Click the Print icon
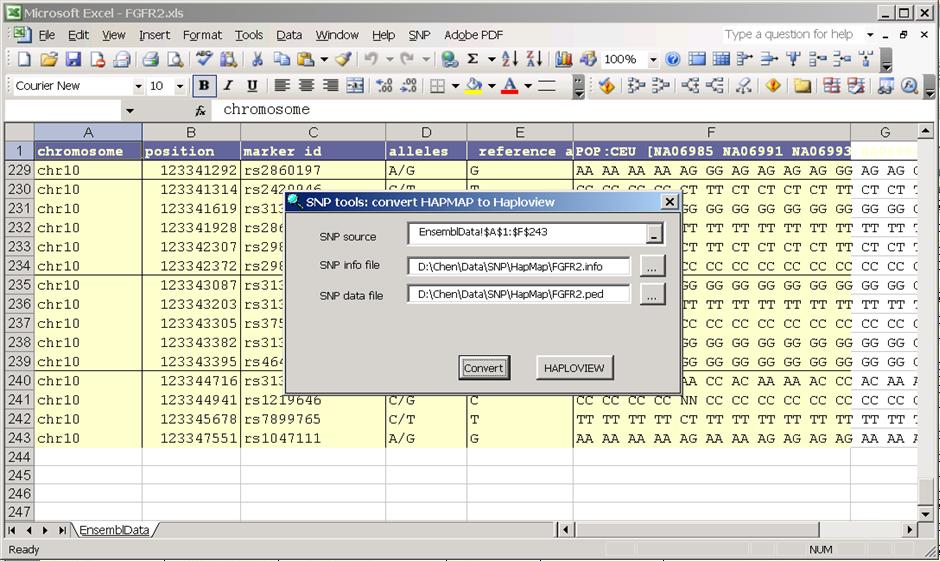940x561 pixels. point(150,59)
